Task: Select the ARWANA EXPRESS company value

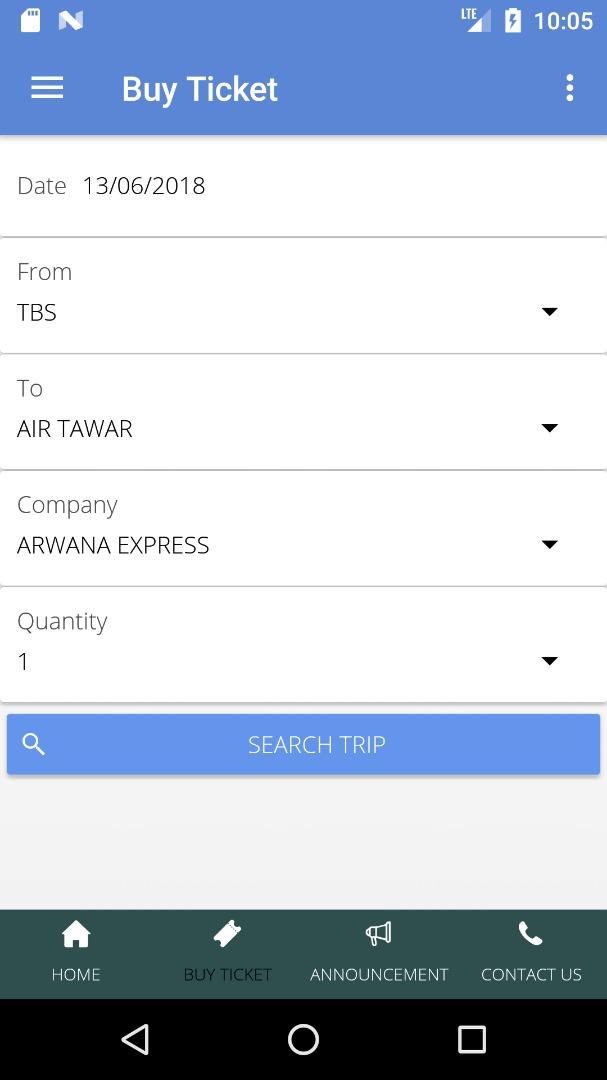Action: pyautogui.click(x=113, y=545)
